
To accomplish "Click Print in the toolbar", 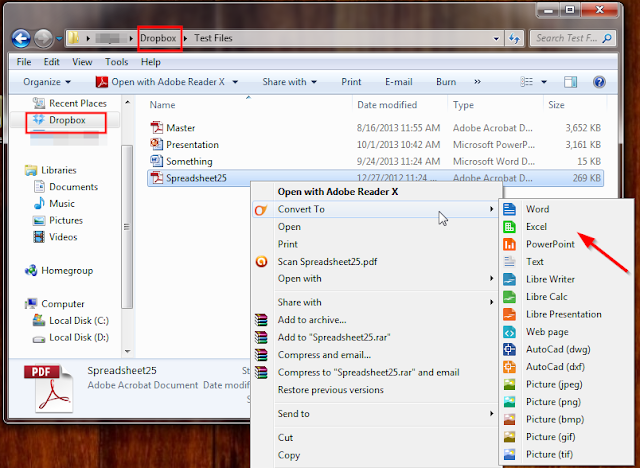I will pos(351,82).
